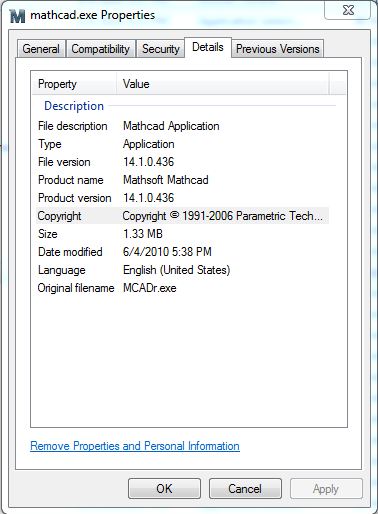This screenshot has width=378, height=514.
Task: Click the English (United States) value
Action: (x=176, y=270)
